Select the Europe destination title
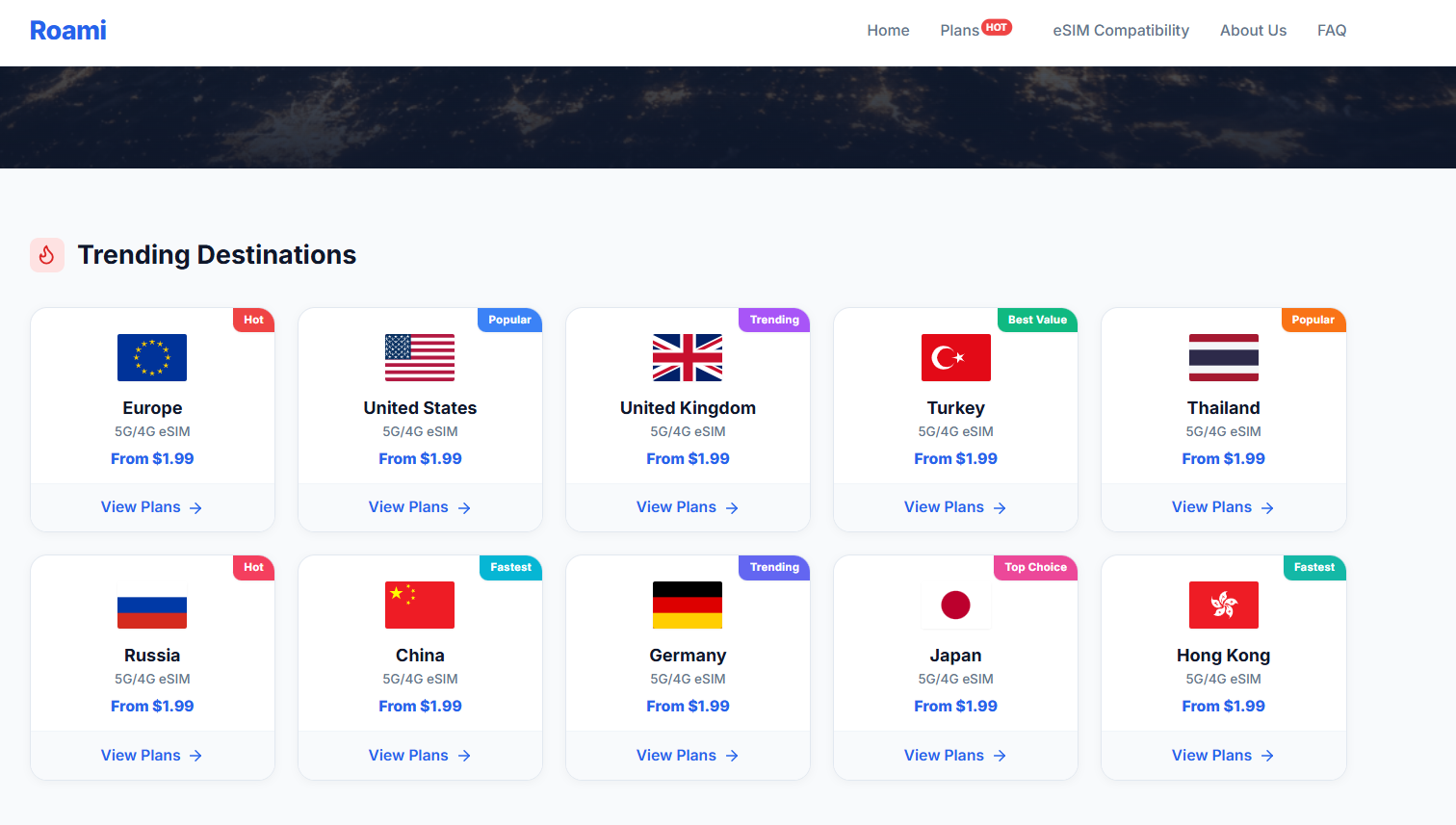Viewport: 1456px width, 825px height. pyautogui.click(x=152, y=408)
